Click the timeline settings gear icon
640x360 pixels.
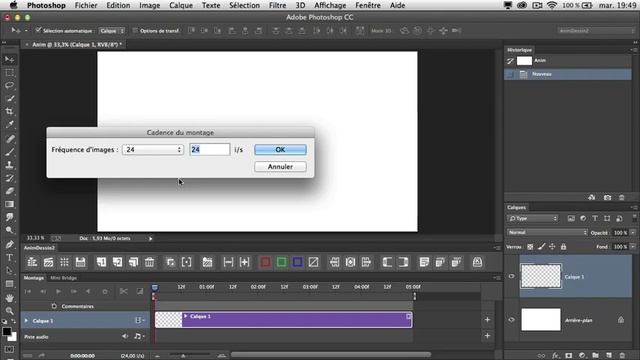105,291
